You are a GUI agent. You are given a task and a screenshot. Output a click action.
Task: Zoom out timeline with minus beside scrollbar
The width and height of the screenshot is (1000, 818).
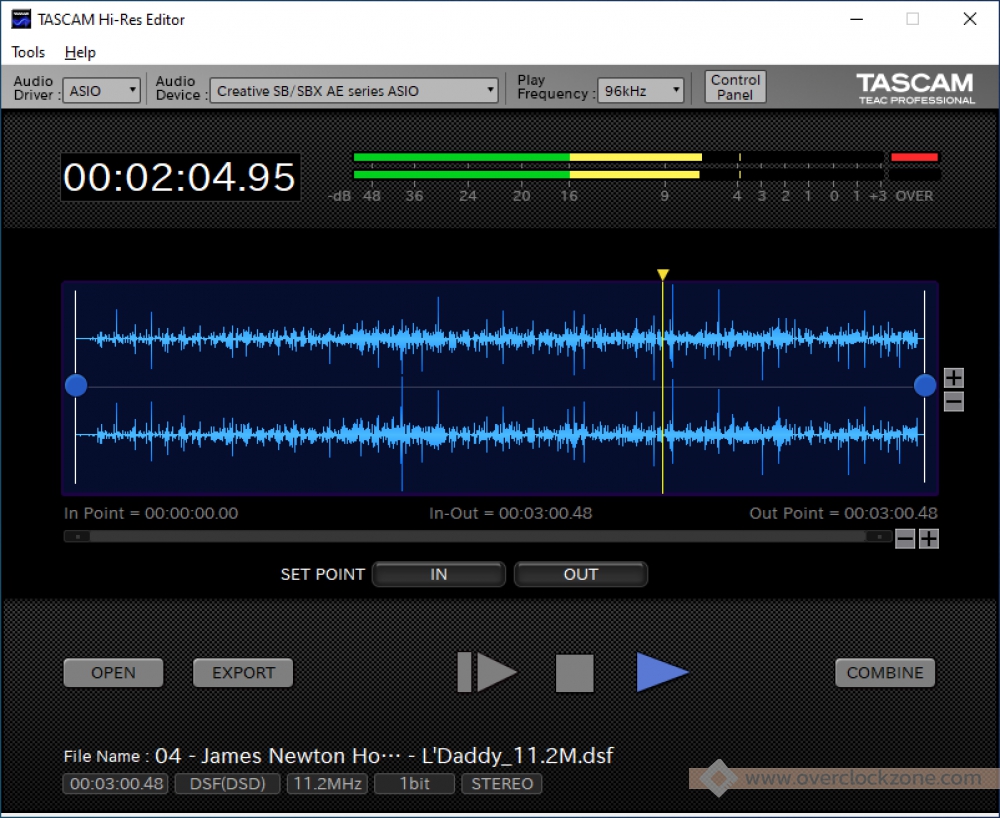click(904, 539)
